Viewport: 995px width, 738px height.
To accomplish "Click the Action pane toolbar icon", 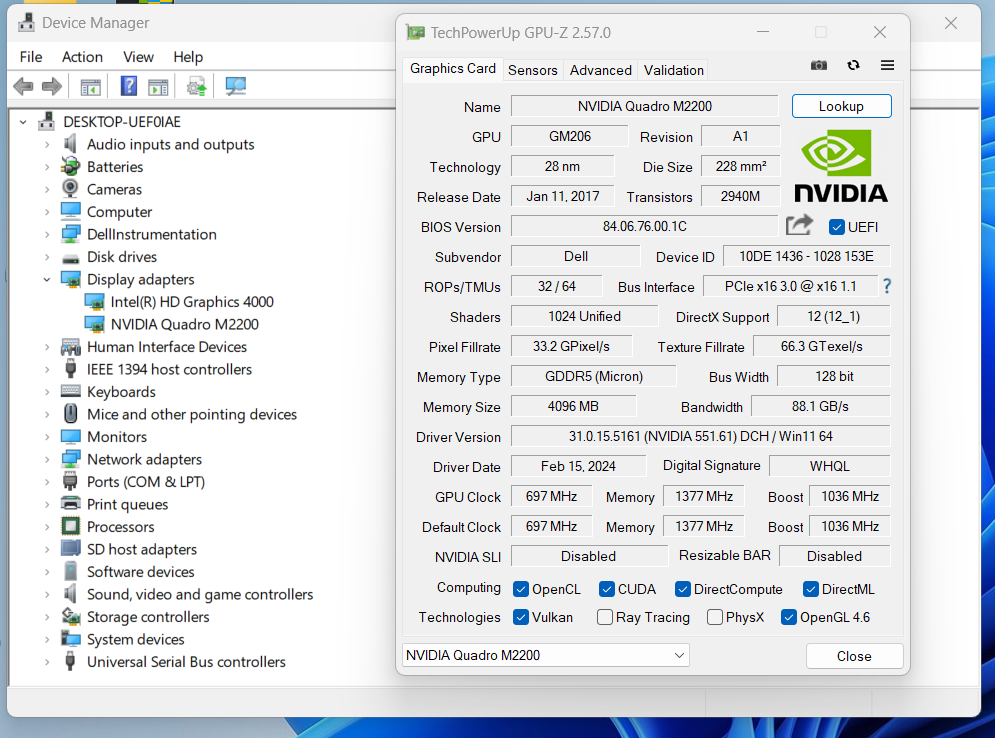I will [158, 86].
